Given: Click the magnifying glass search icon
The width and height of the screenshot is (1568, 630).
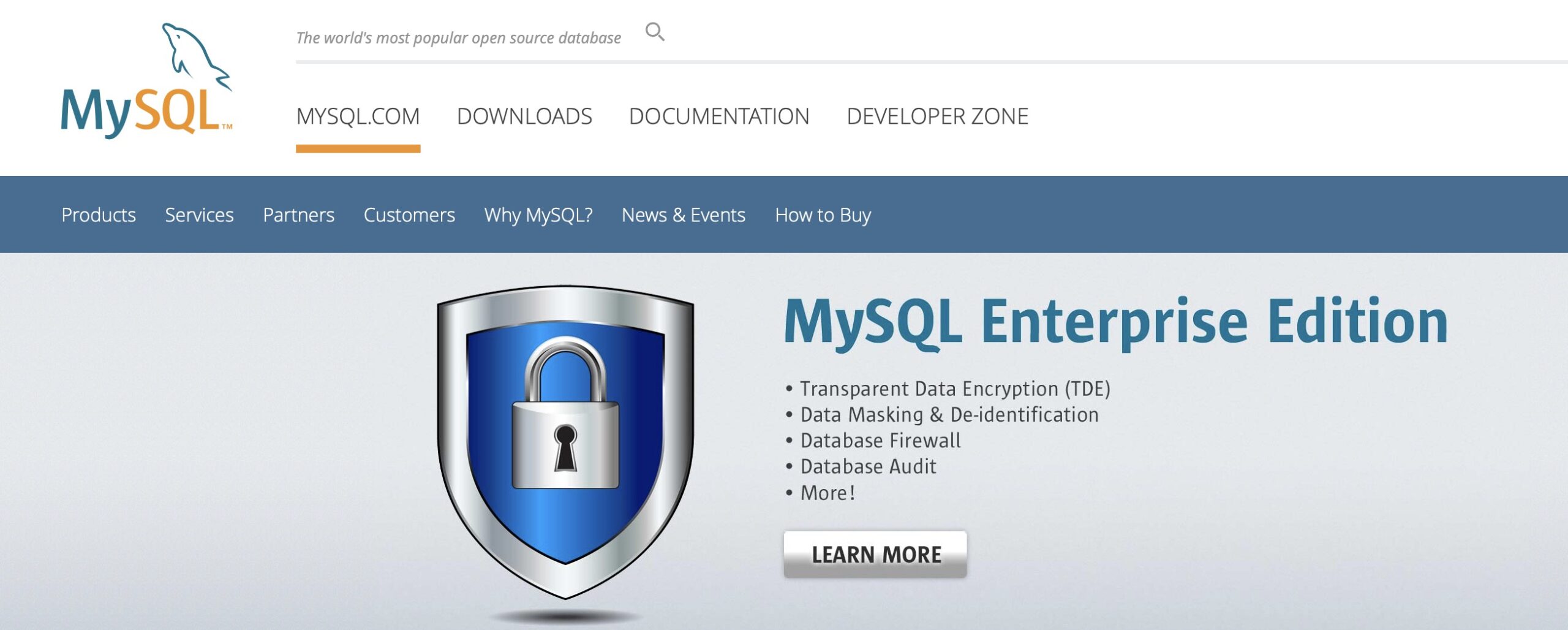Looking at the screenshot, I should 655,31.
